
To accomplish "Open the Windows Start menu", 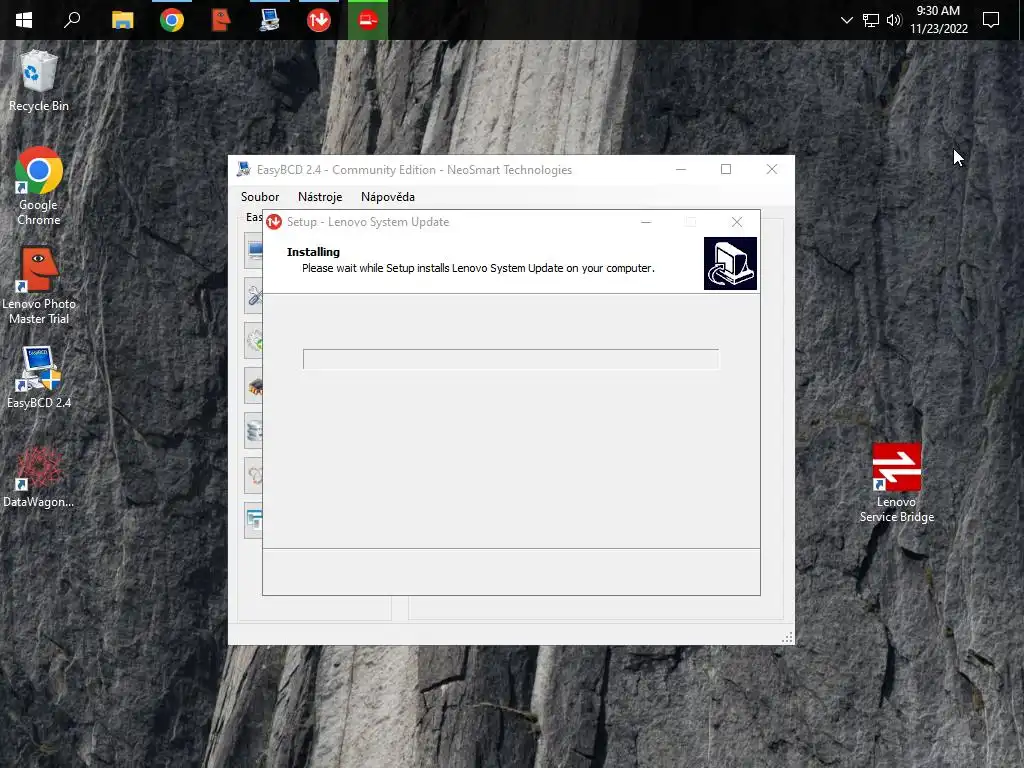I will 24,20.
